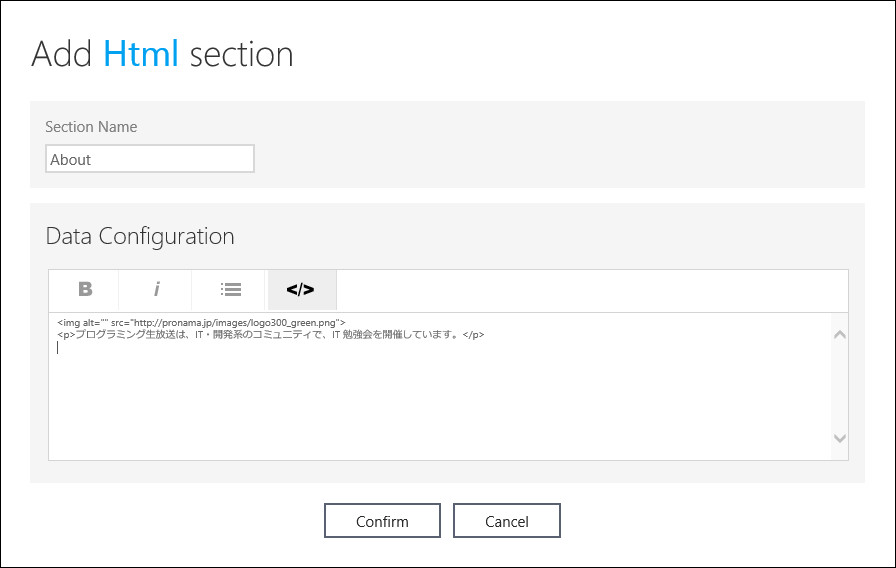Viewport: 896px width, 568px height.
Task: Click the Section Name label
Action: [x=91, y=127]
